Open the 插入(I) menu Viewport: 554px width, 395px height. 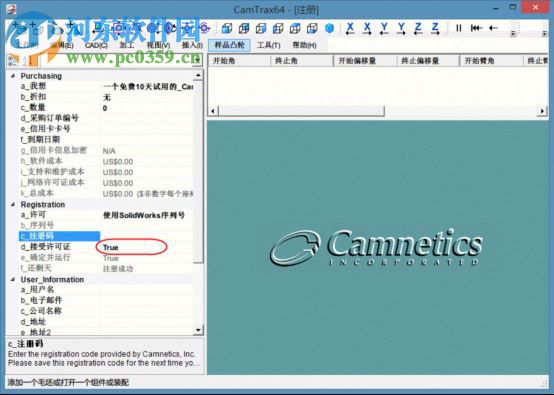coord(192,45)
